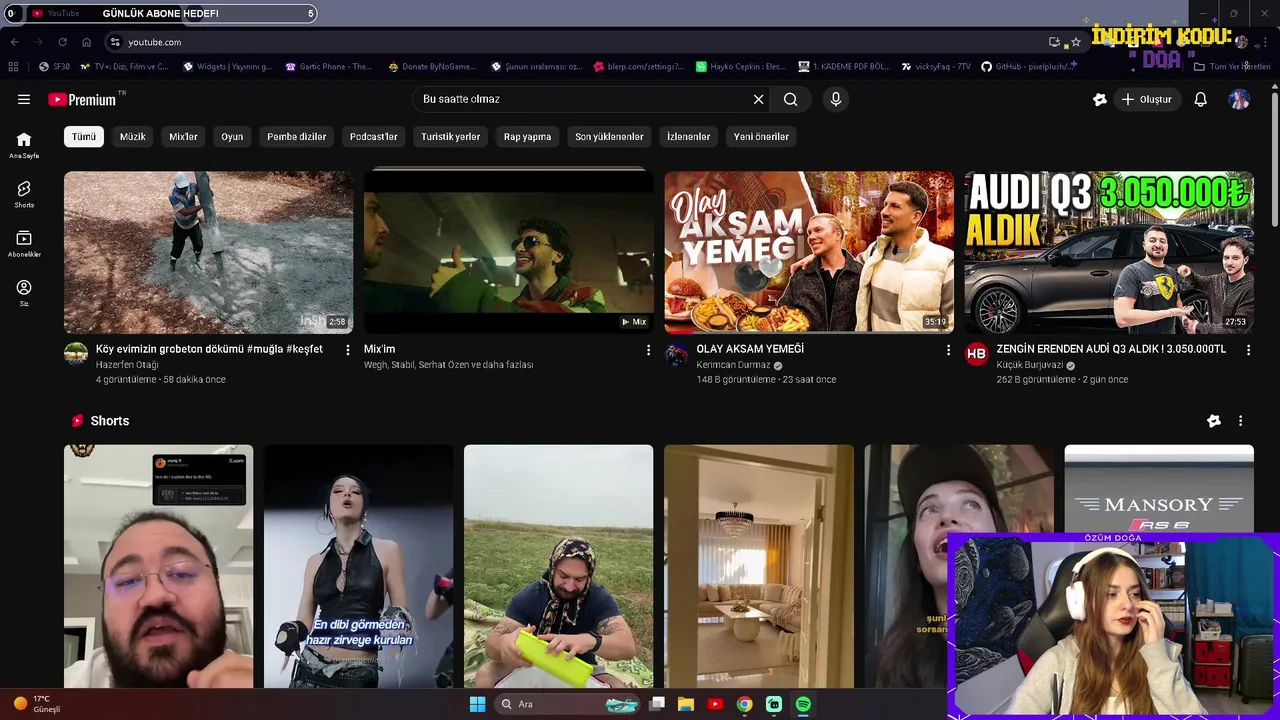Screen dimensions: 1280x720
Task: Open the weather widget 17°C Güneşli
Action: (37, 704)
